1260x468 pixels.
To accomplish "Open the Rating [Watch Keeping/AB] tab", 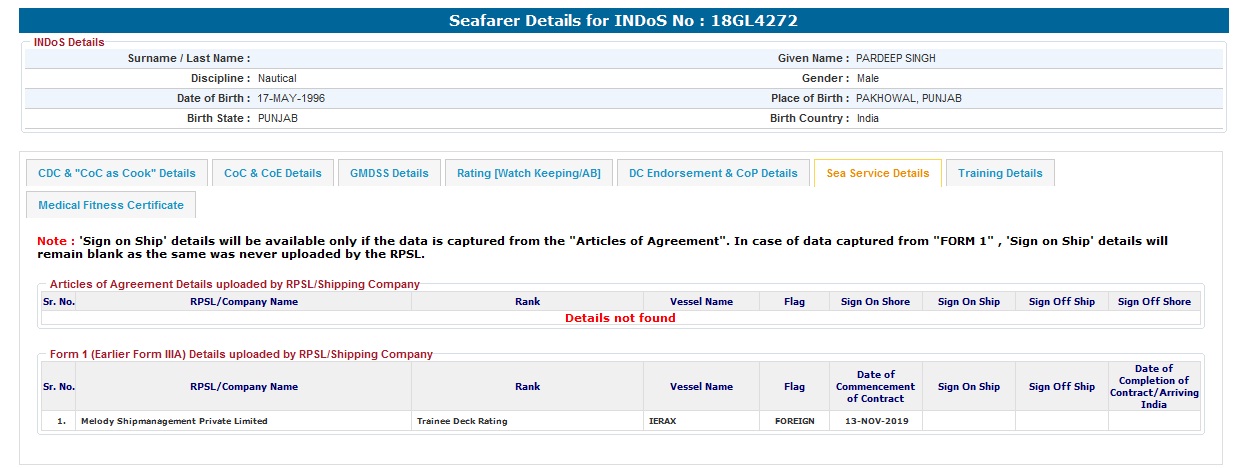I will (x=528, y=173).
